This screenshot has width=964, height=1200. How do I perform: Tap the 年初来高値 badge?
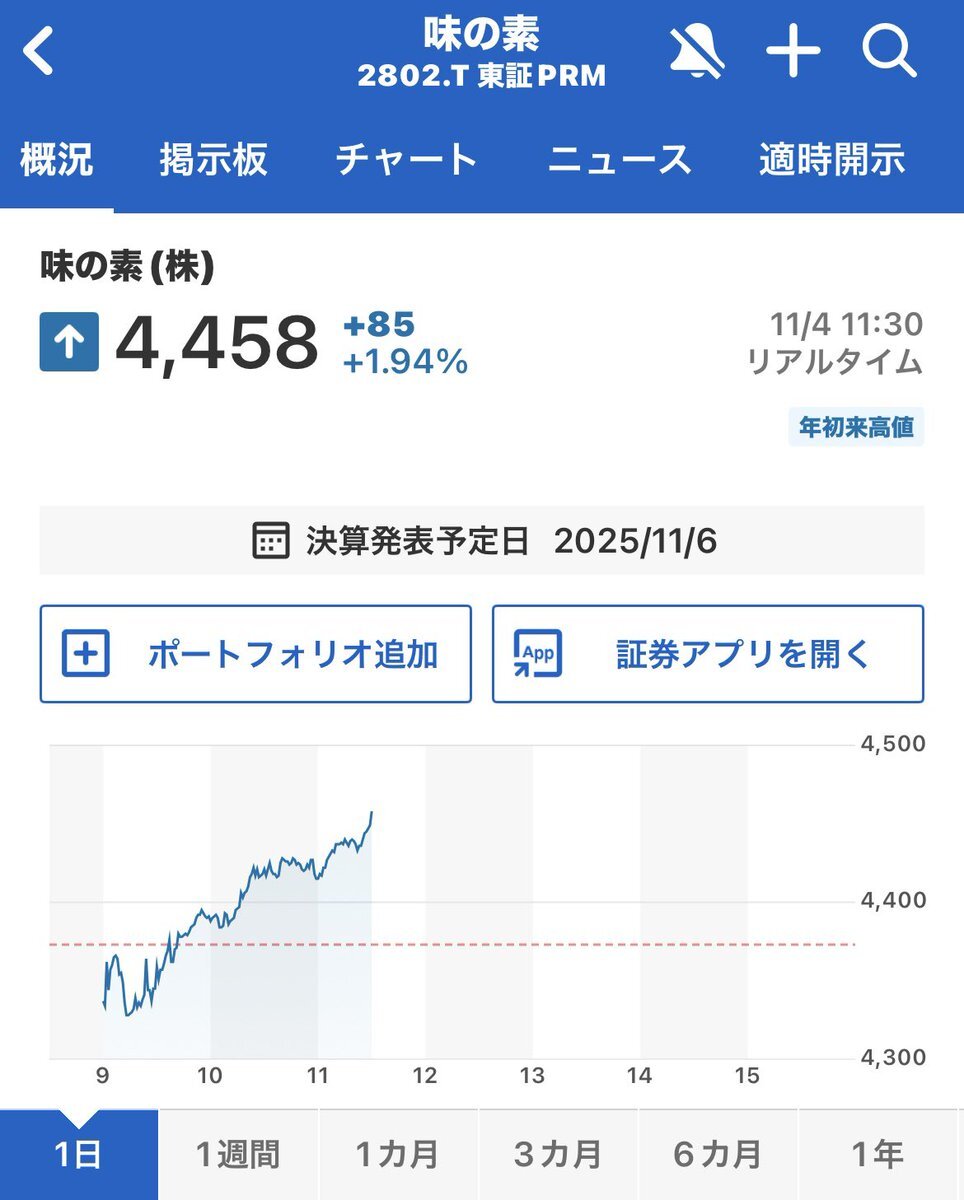(856, 427)
